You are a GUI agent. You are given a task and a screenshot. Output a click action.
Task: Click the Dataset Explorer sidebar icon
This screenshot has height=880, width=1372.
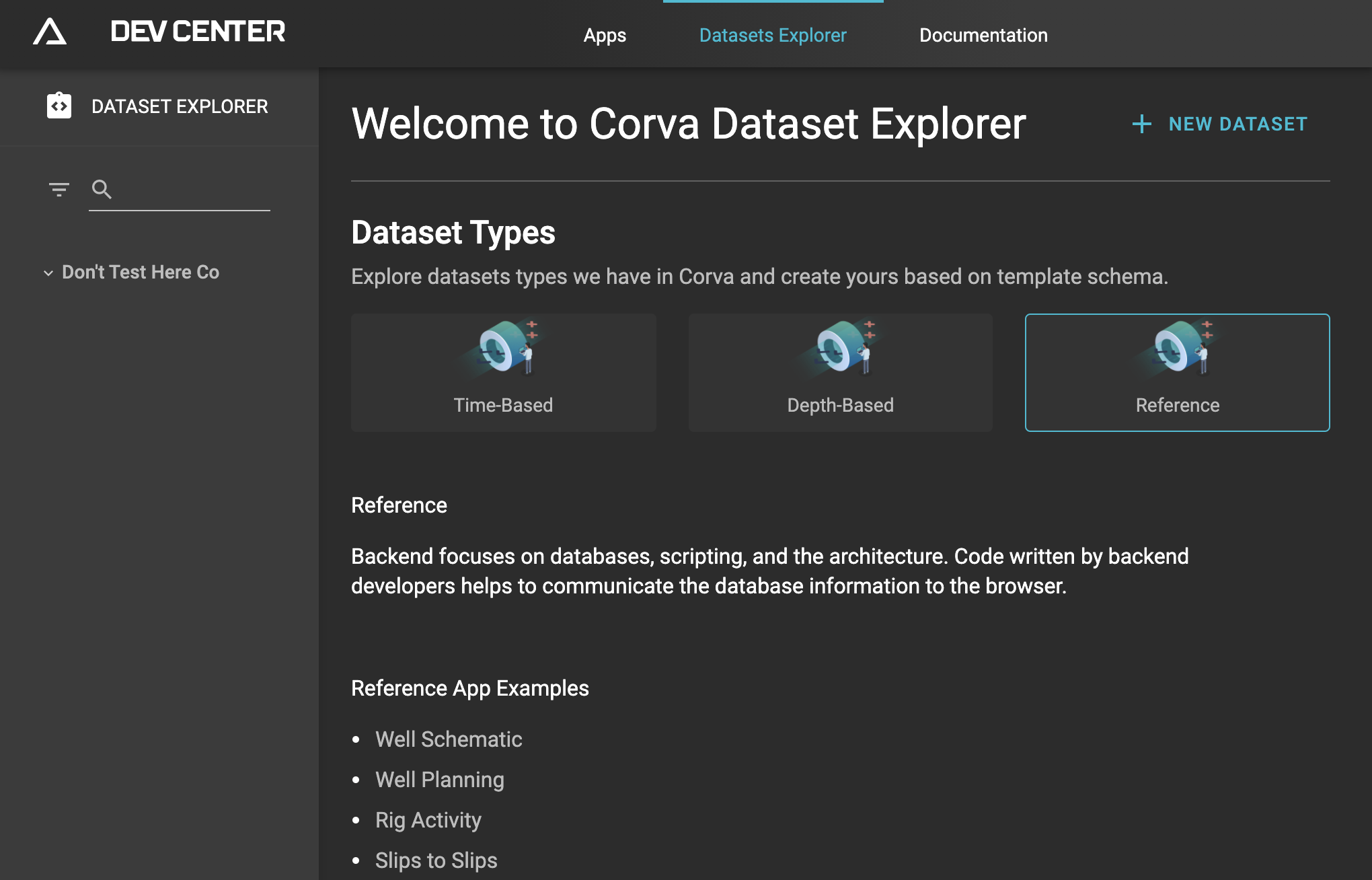point(59,106)
